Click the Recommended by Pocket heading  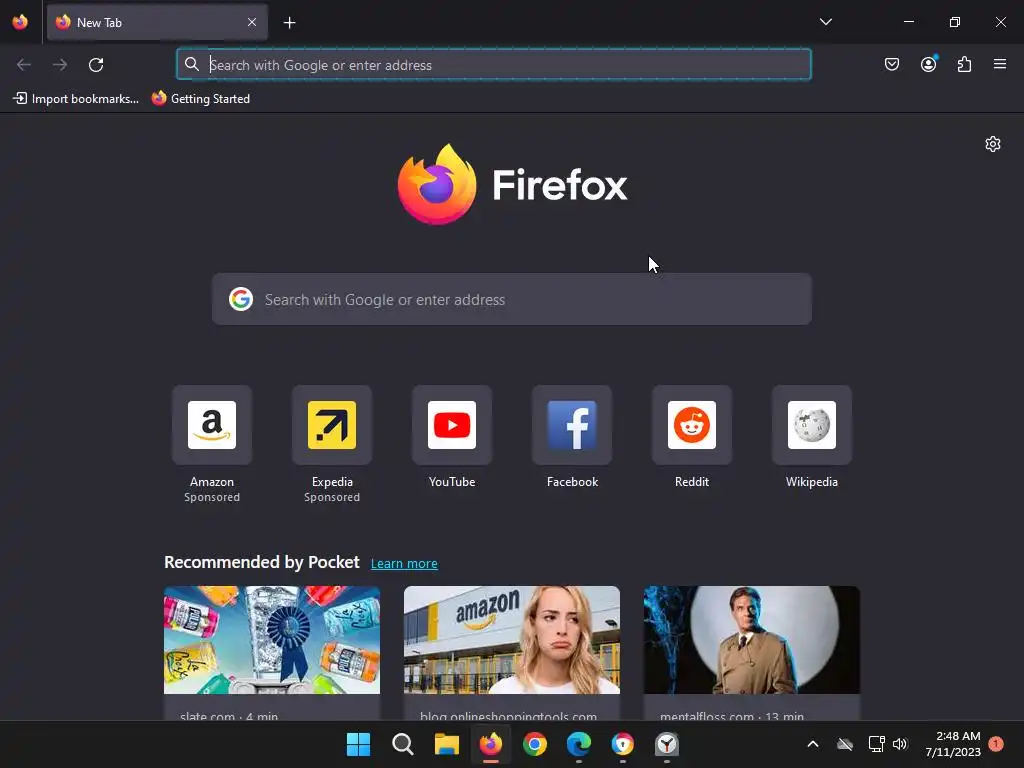(x=262, y=562)
